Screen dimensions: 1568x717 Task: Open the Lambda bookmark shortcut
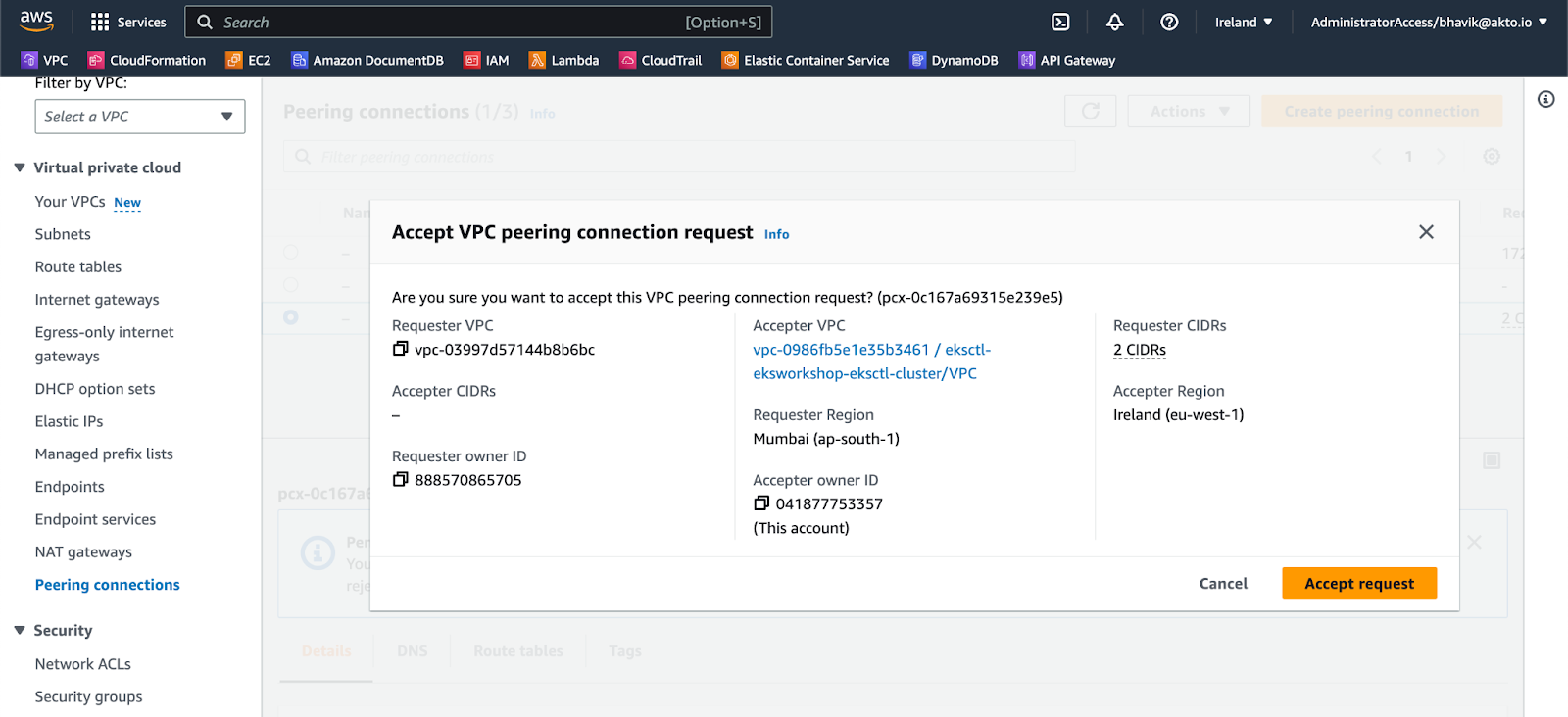(564, 60)
